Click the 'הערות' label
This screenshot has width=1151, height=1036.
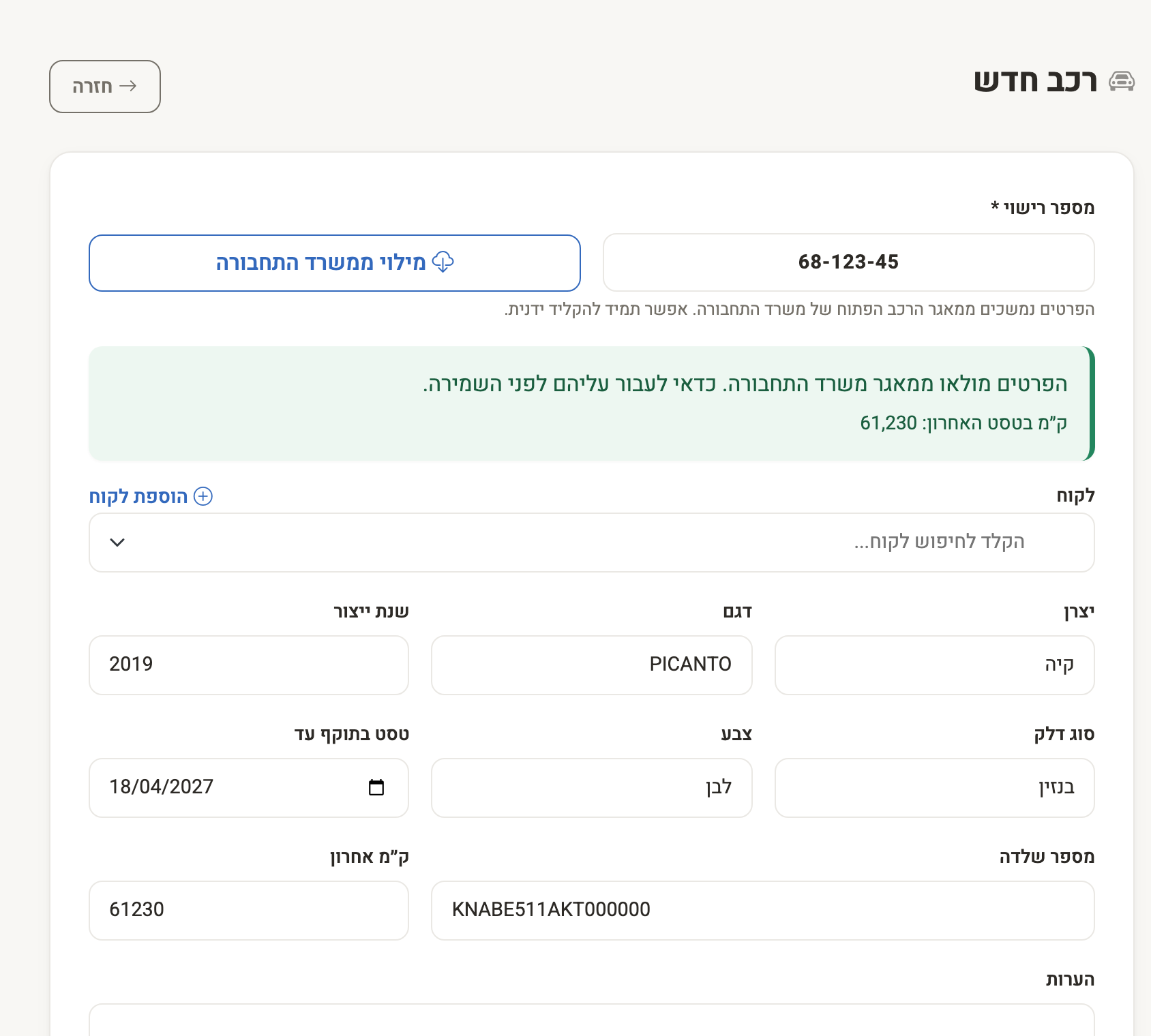(x=1070, y=979)
